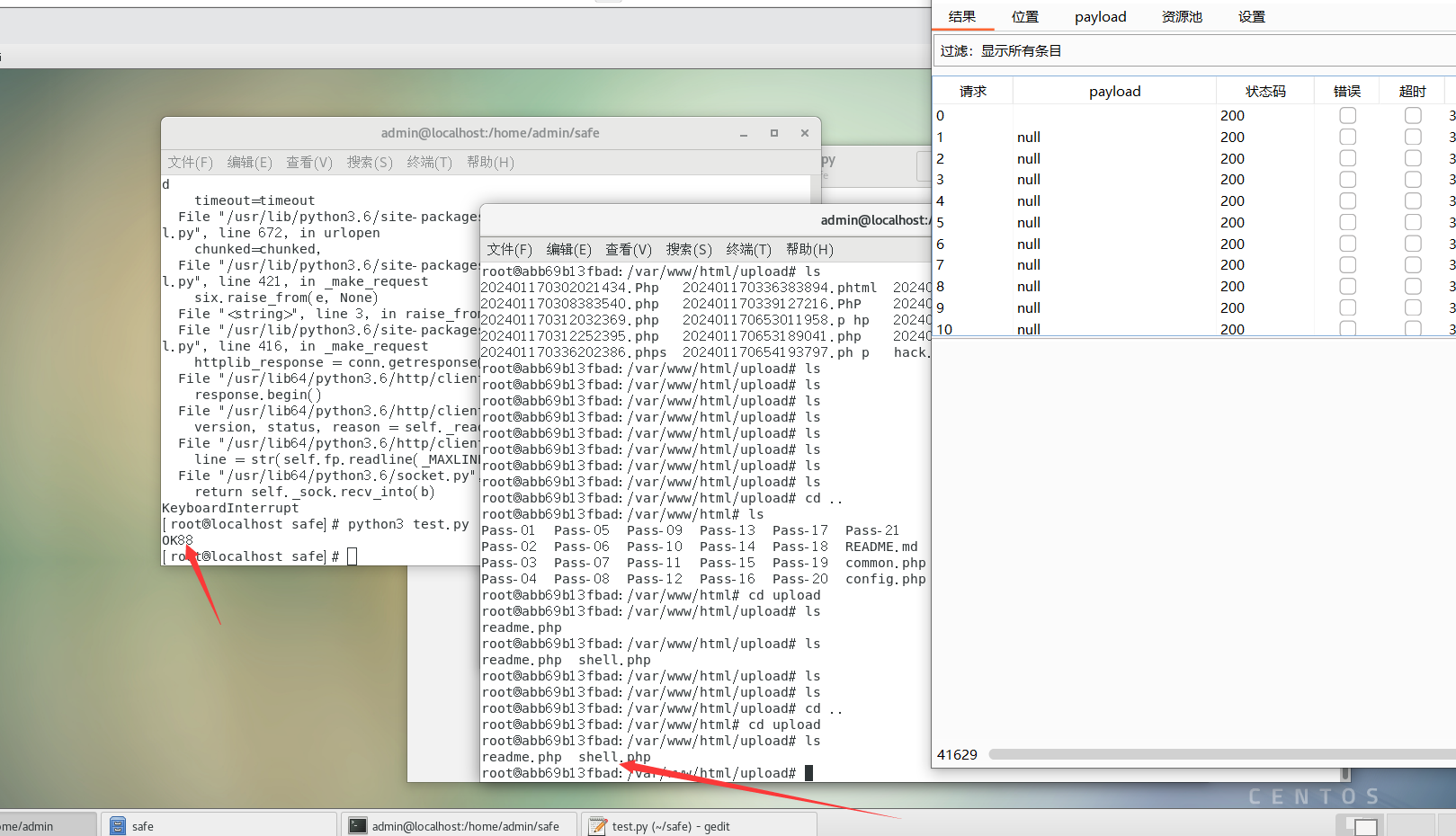This screenshot has height=836, width=1456.
Task: Open 终端(T) menu in back terminal window
Action: tap(430, 162)
